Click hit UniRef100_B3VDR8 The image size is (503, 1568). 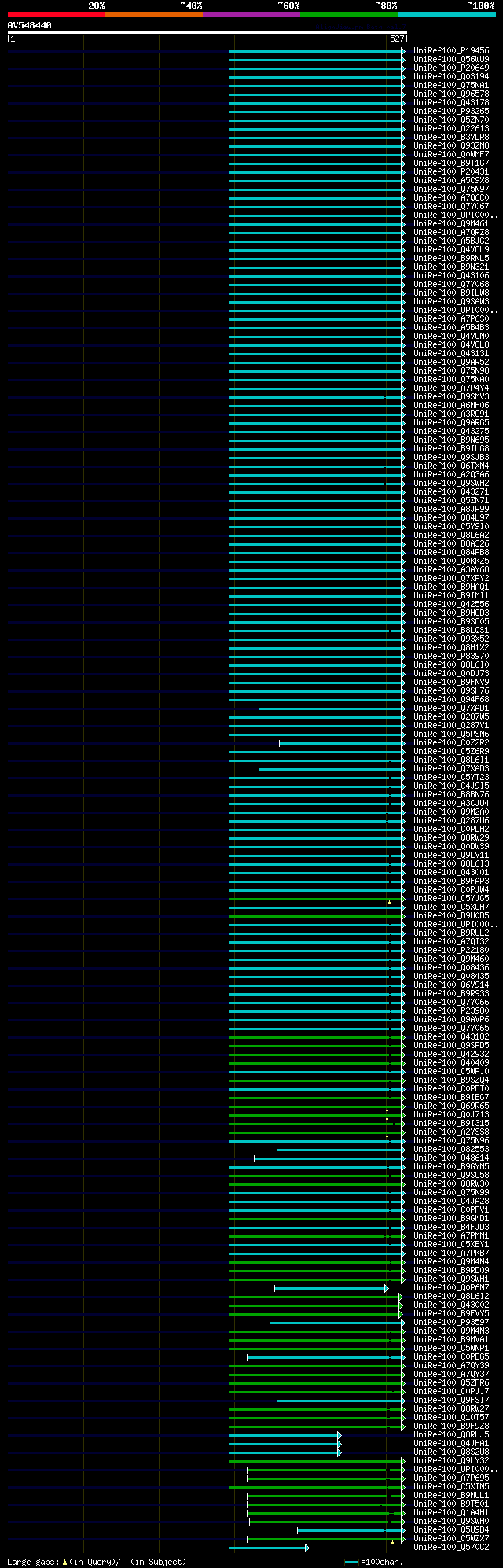click(451, 137)
